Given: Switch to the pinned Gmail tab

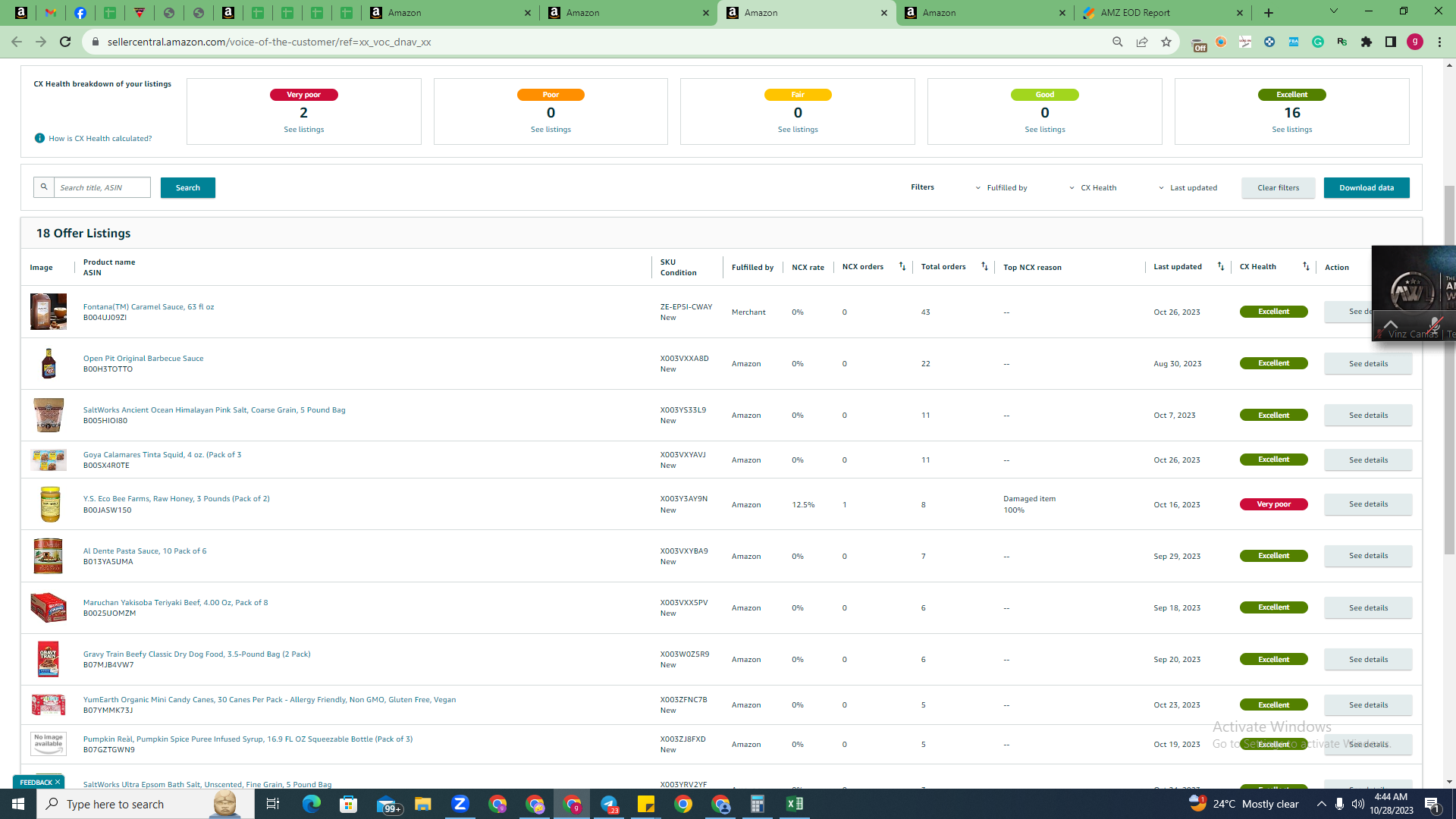Looking at the screenshot, I should [50, 13].
